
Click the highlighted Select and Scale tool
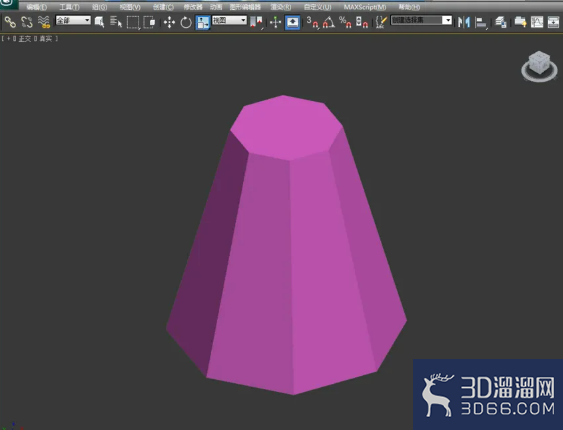coord(203,22)
